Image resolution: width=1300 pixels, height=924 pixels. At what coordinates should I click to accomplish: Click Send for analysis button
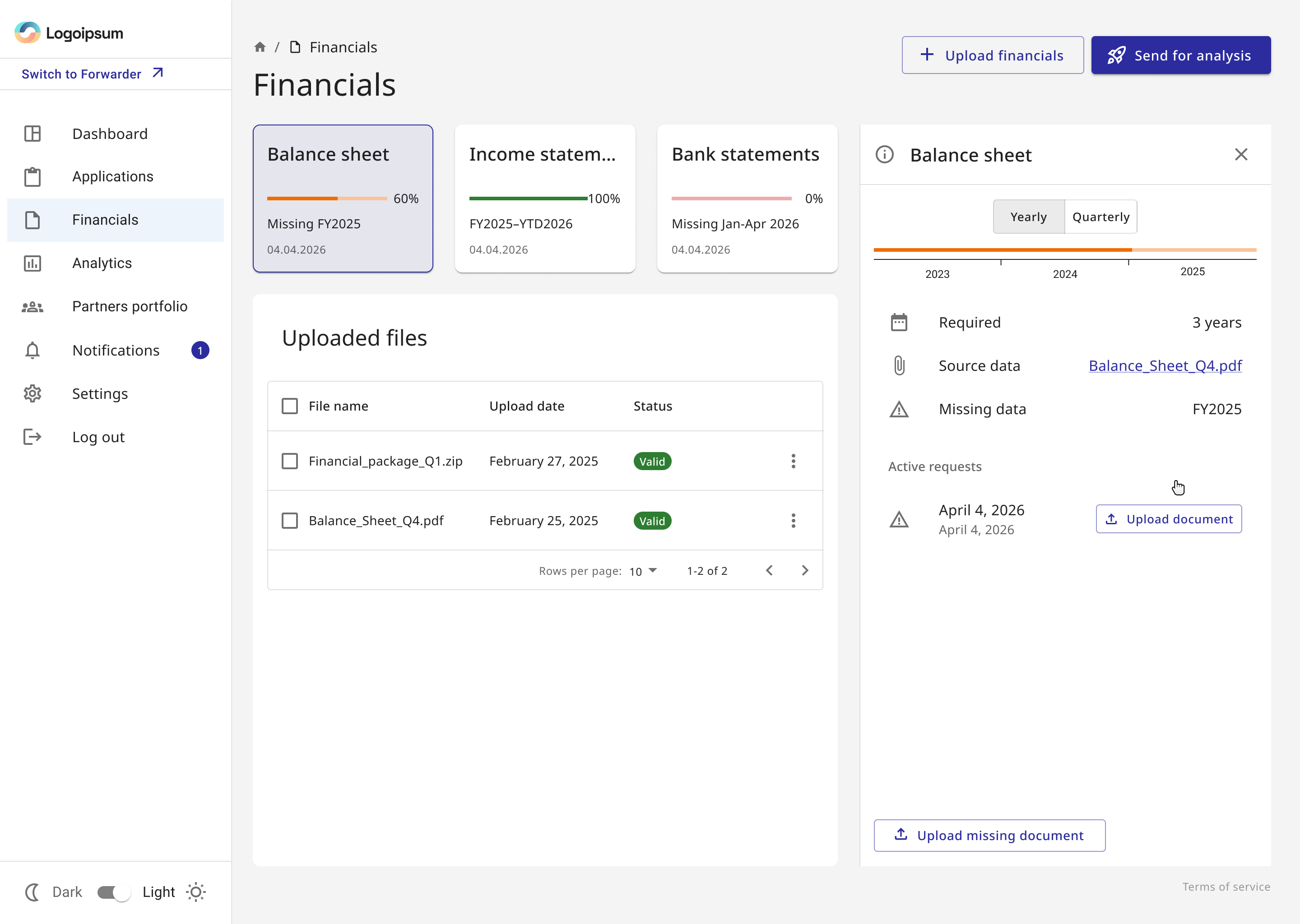(x=1181, y=55)
